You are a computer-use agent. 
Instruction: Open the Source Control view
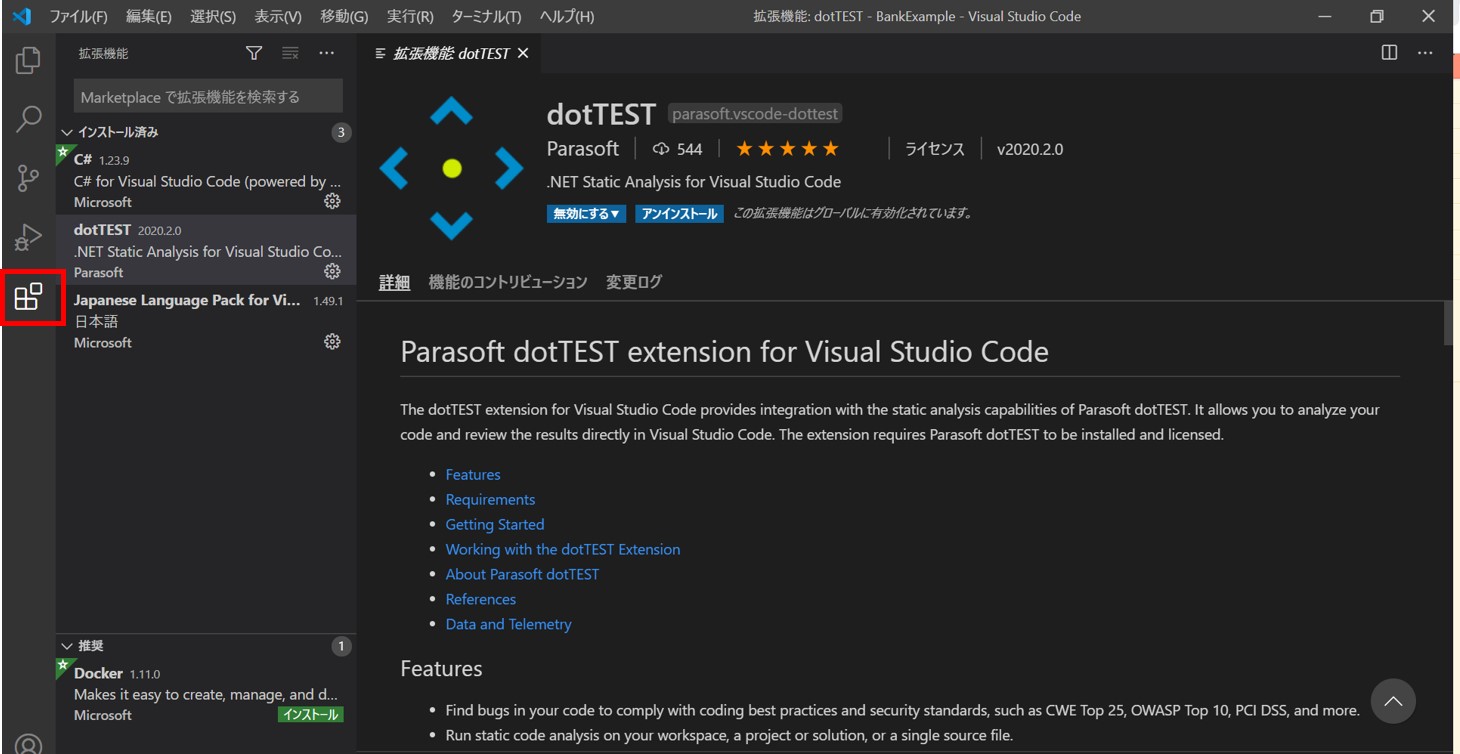point(28,178)
